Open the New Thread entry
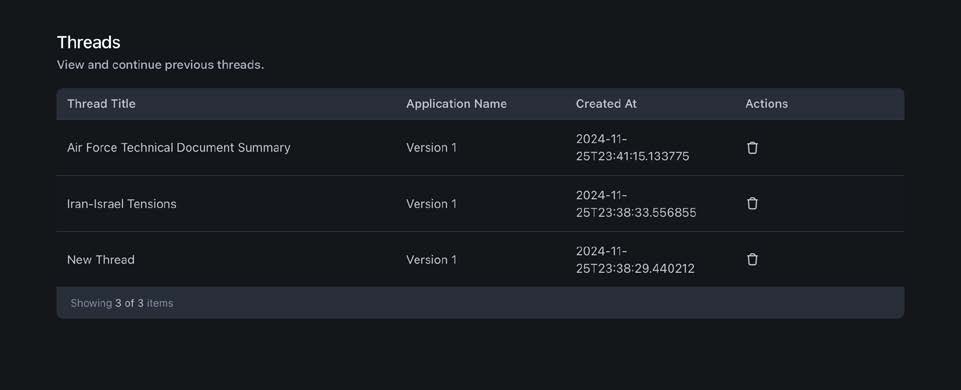This screenshot has height=390, width=961. pyautogui.click(x=101, y=259)
